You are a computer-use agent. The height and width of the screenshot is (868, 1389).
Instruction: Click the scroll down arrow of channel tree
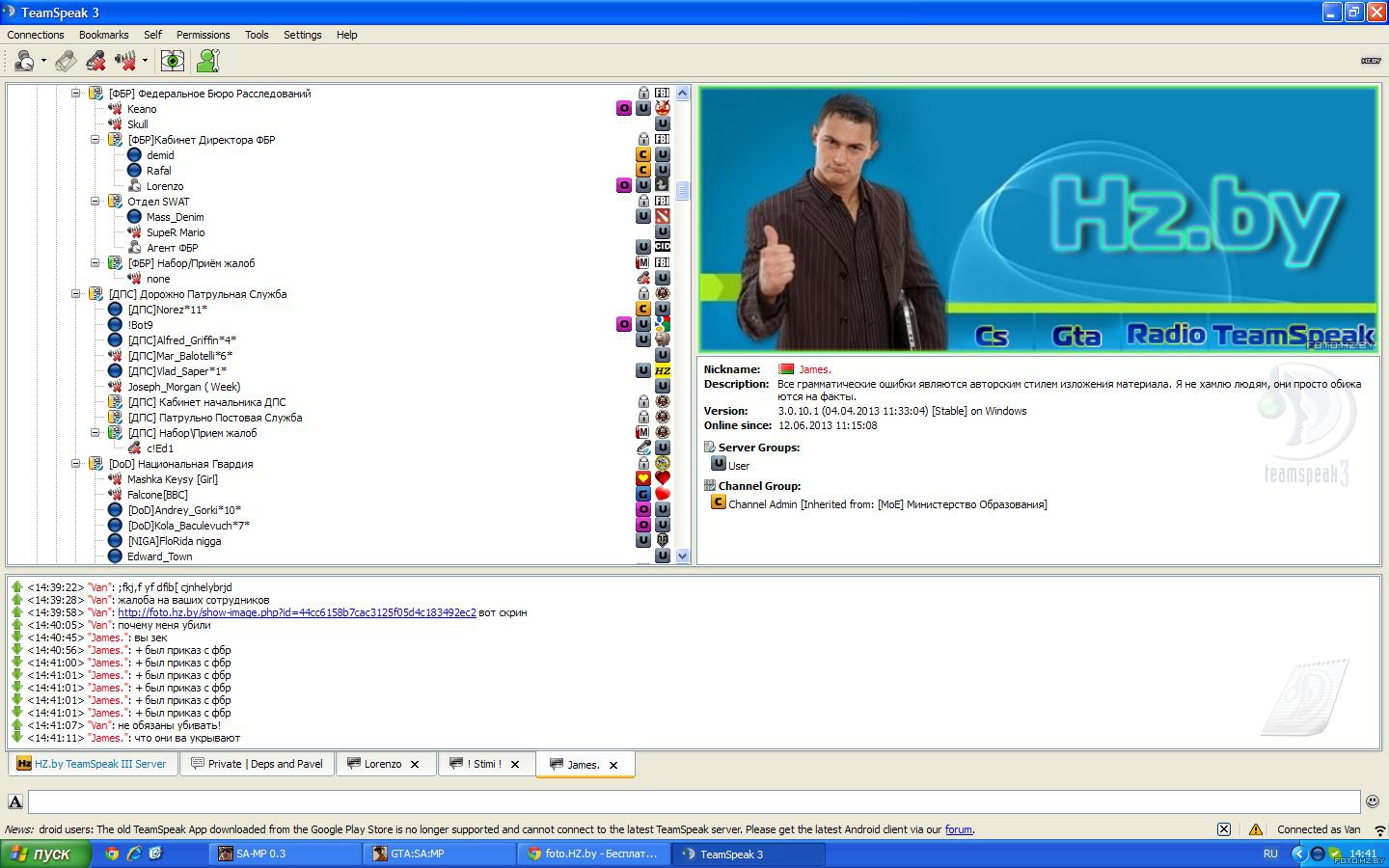tap(683, 556)
